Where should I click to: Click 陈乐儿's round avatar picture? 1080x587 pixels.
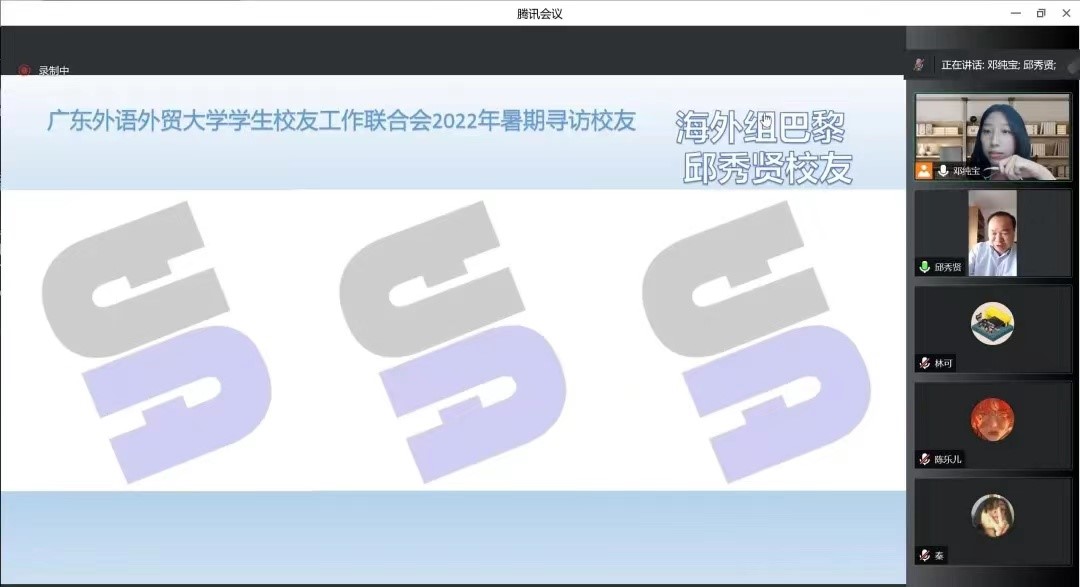pos(992,419)
